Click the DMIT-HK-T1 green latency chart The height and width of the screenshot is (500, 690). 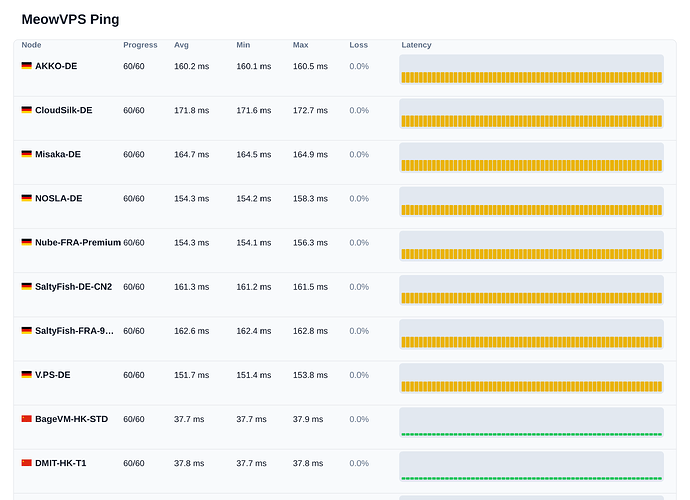pos(532,467)
